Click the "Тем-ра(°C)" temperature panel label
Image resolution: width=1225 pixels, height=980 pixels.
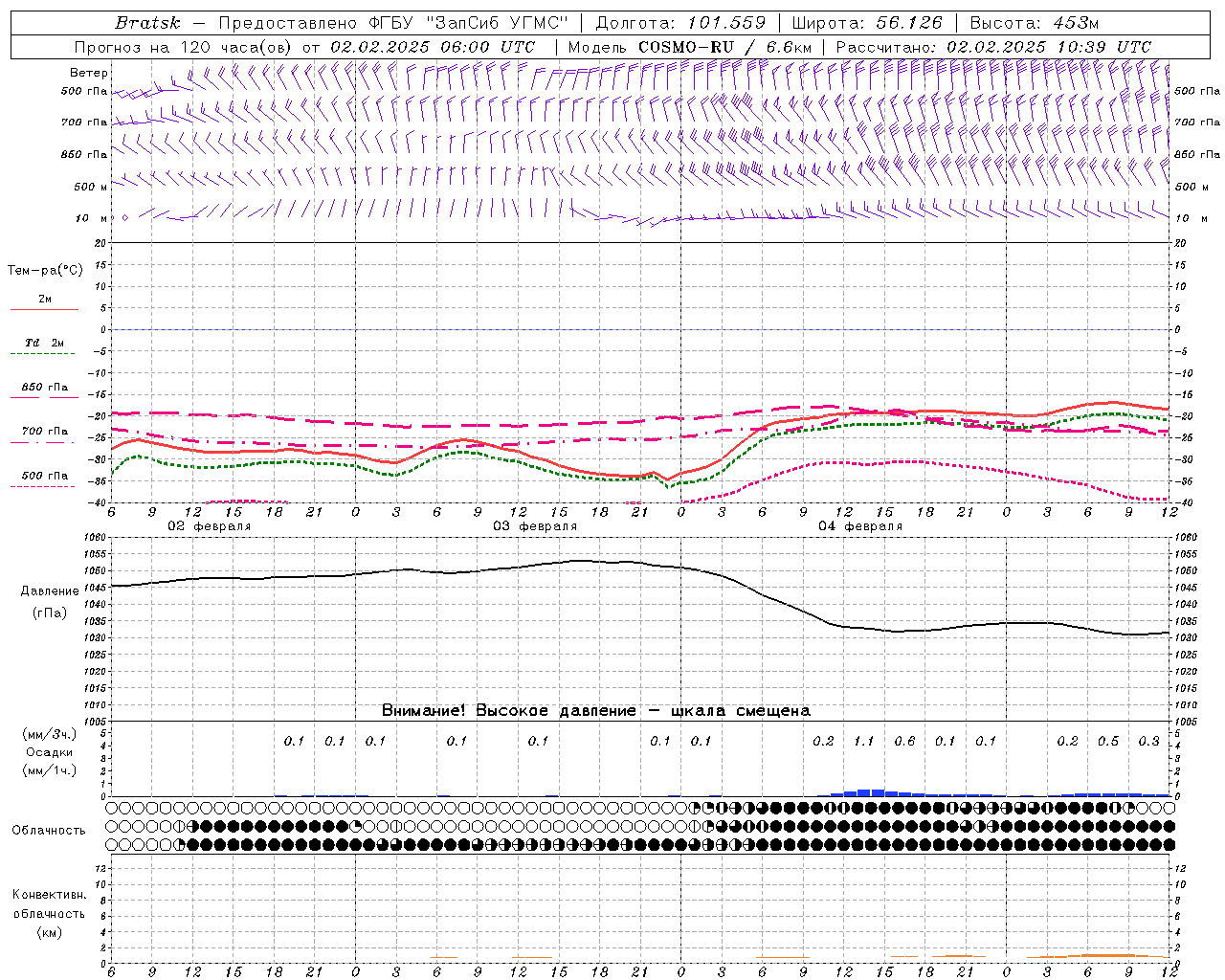coord(45,271)
